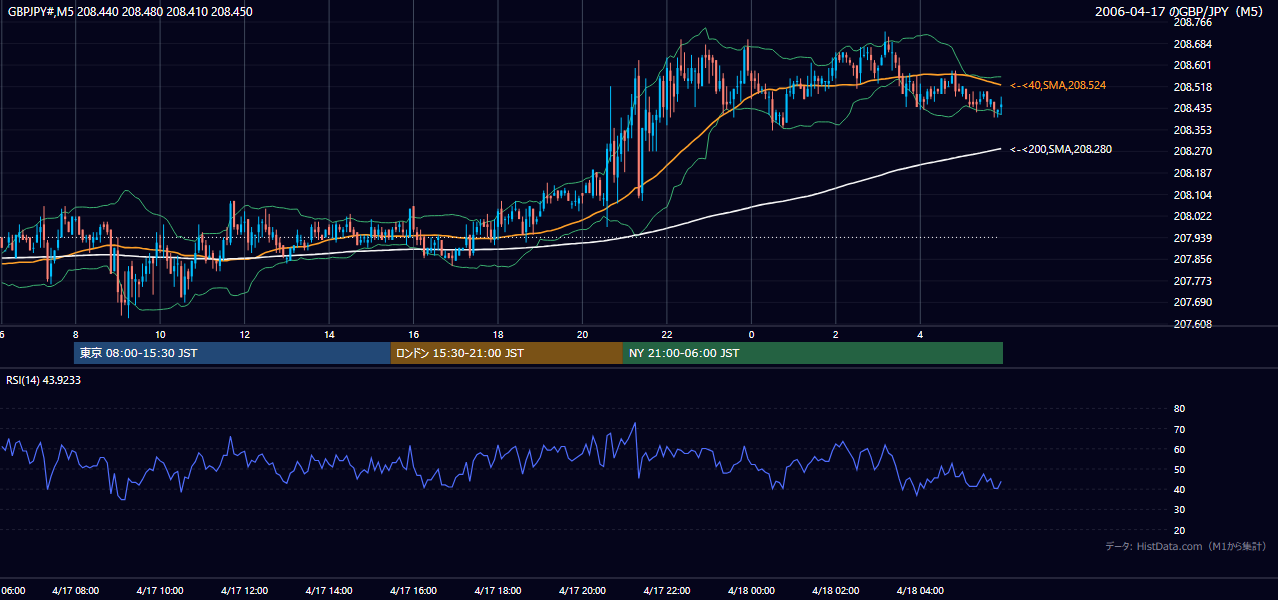Click the RSI(14) 43.9233 indicator label
Viewport: 1278px width, 600px height.
click(44, 380)
